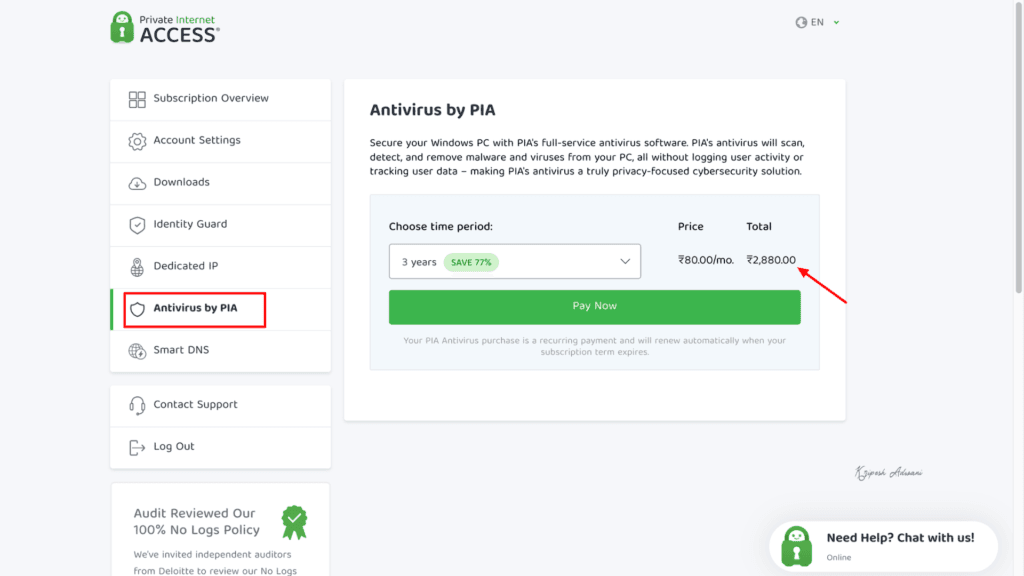Open Account Settings in the sidebar

click(221, 141)
